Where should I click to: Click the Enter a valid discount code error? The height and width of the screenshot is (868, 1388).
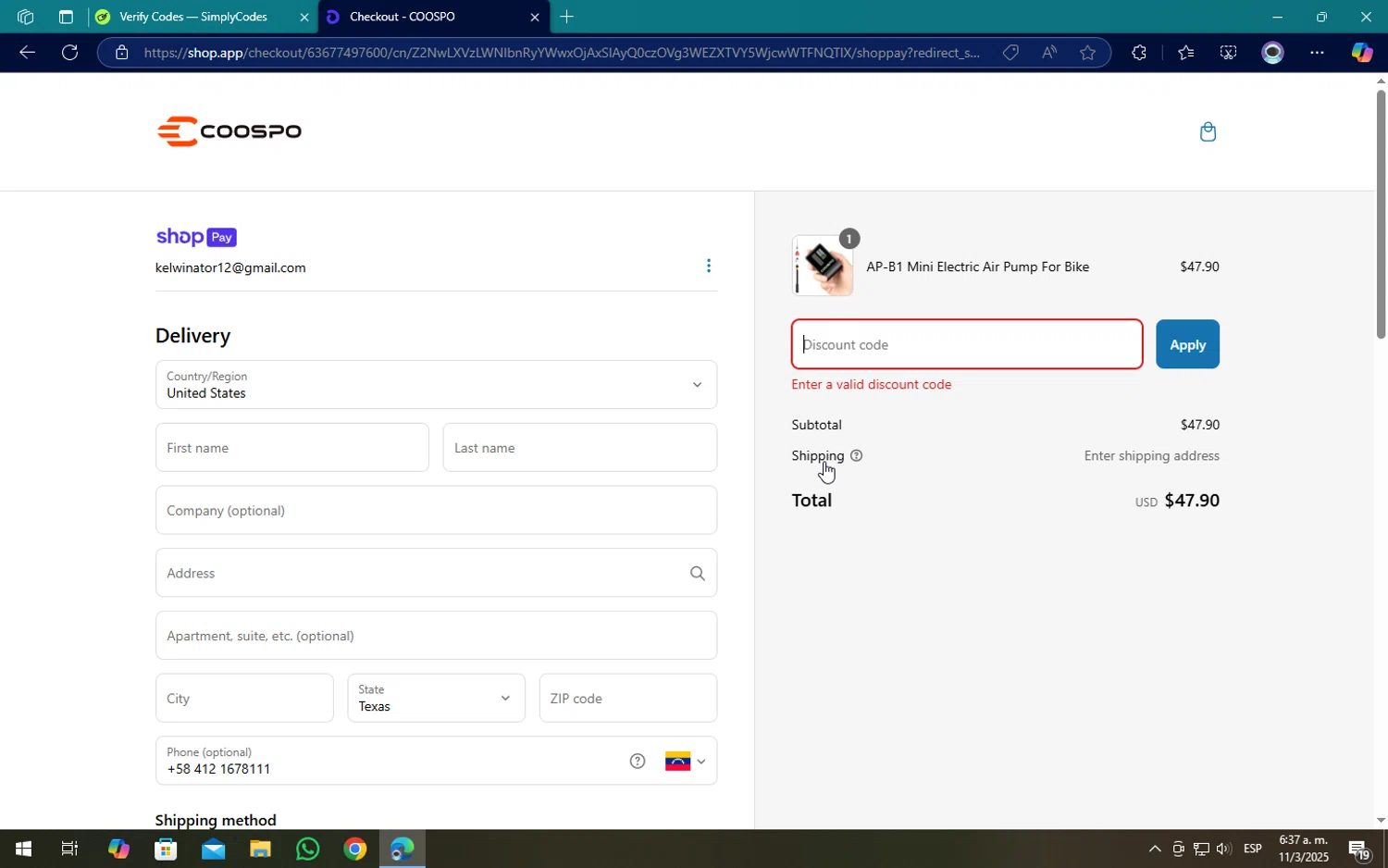click(872, 385)
